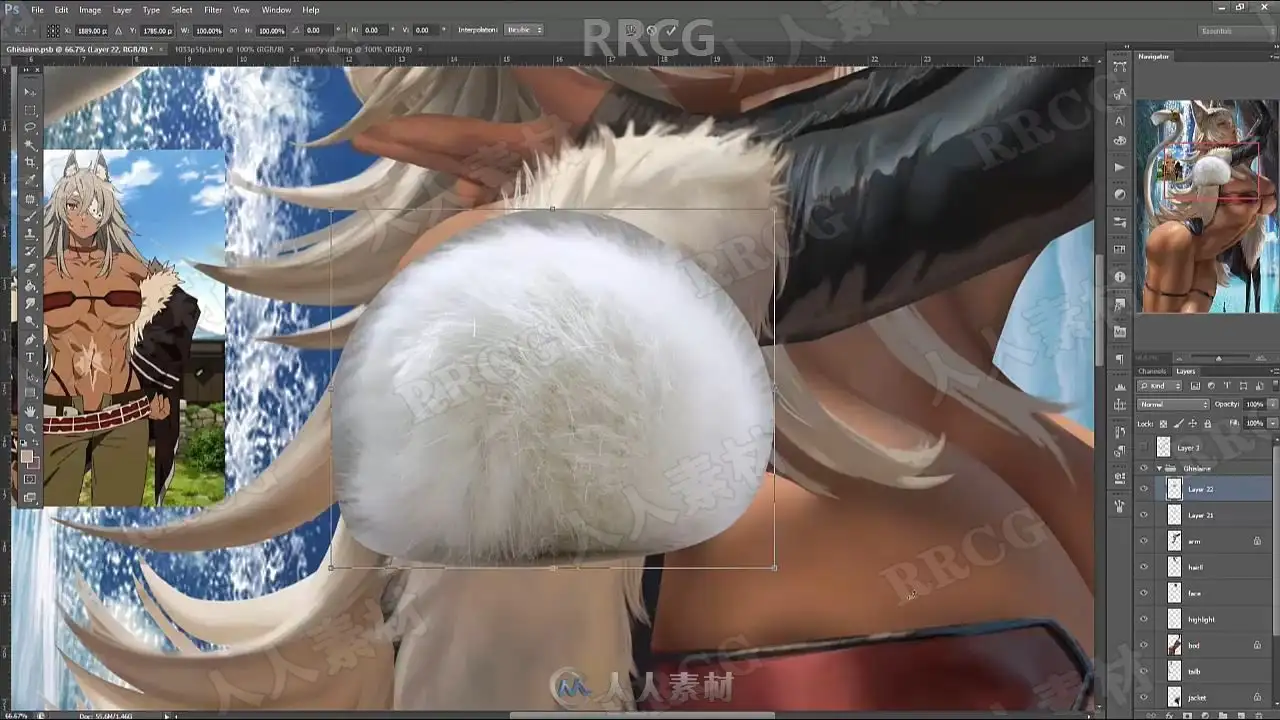The height and width of the screenshot is (720, 1280).
Task: Cancel the transform in the options bar
Action: click(x=652, y=30)
